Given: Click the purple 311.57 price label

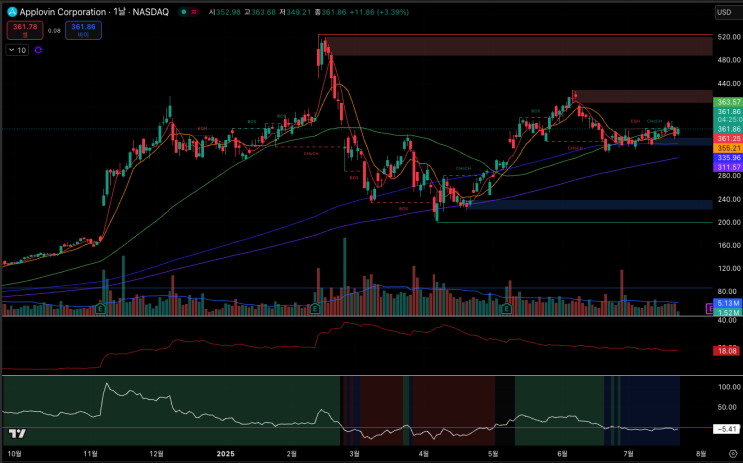Looking at the screenshot, I should tap(728, 167).
